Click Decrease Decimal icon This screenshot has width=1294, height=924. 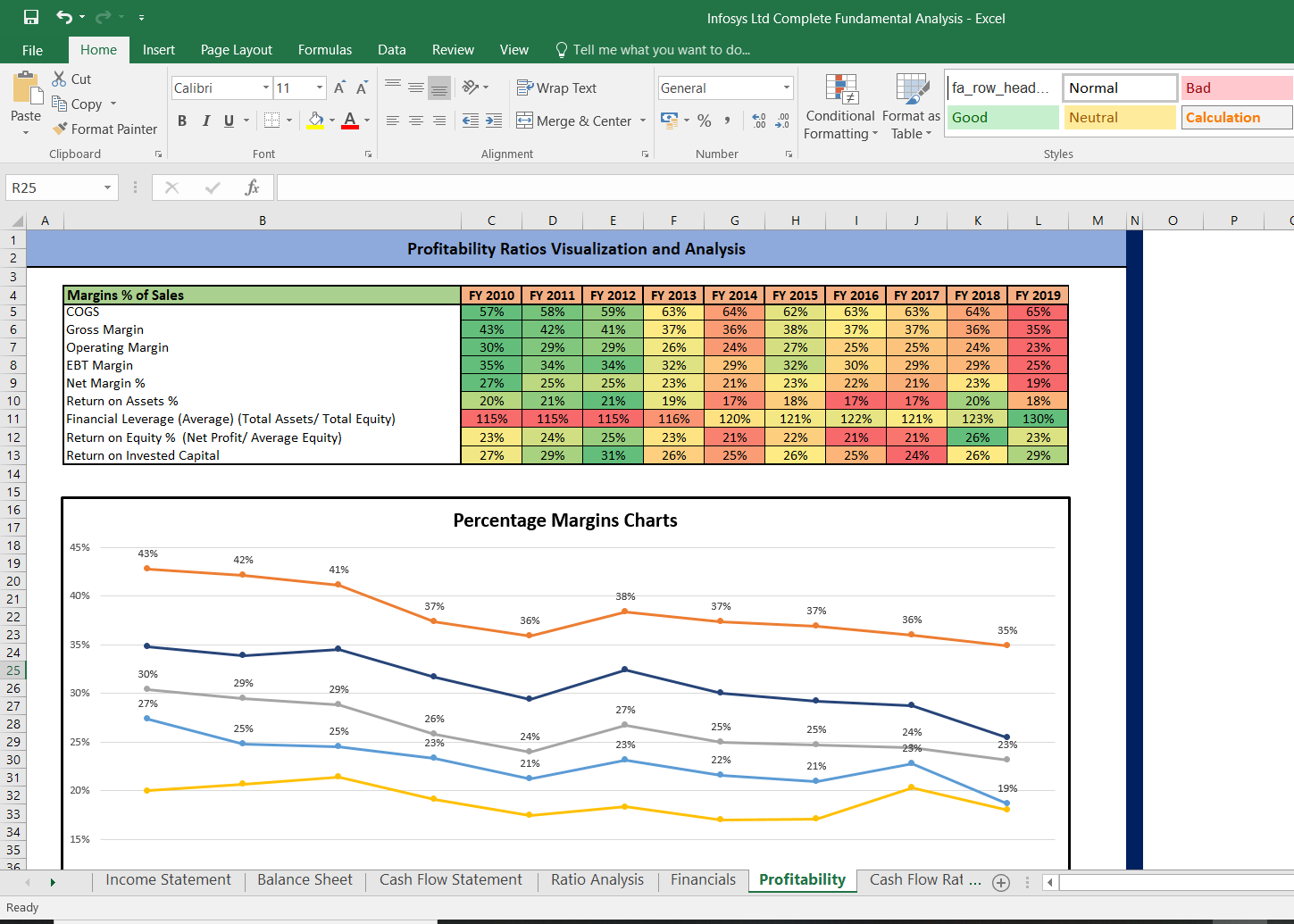tap(782, 121)
